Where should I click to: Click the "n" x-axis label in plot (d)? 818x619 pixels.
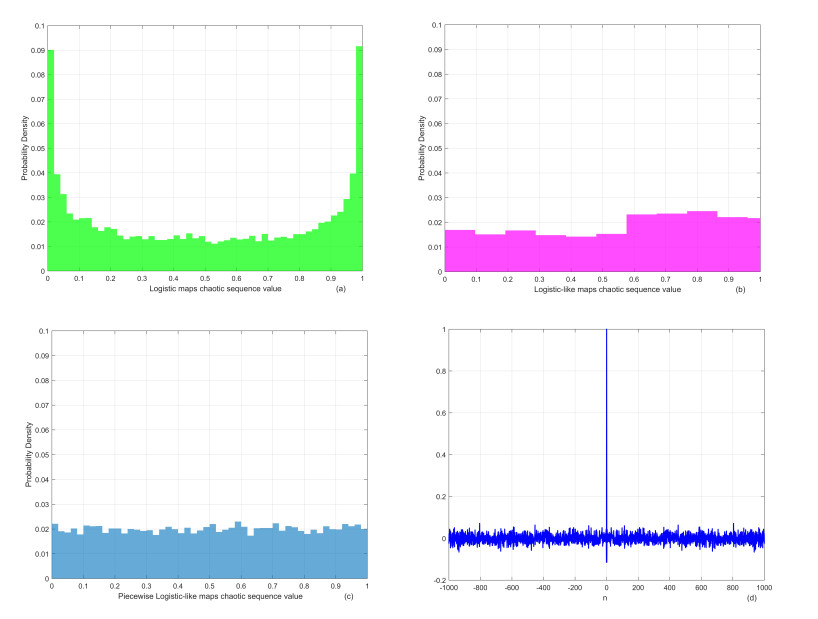pyautogui.click(x=606, y=598)
